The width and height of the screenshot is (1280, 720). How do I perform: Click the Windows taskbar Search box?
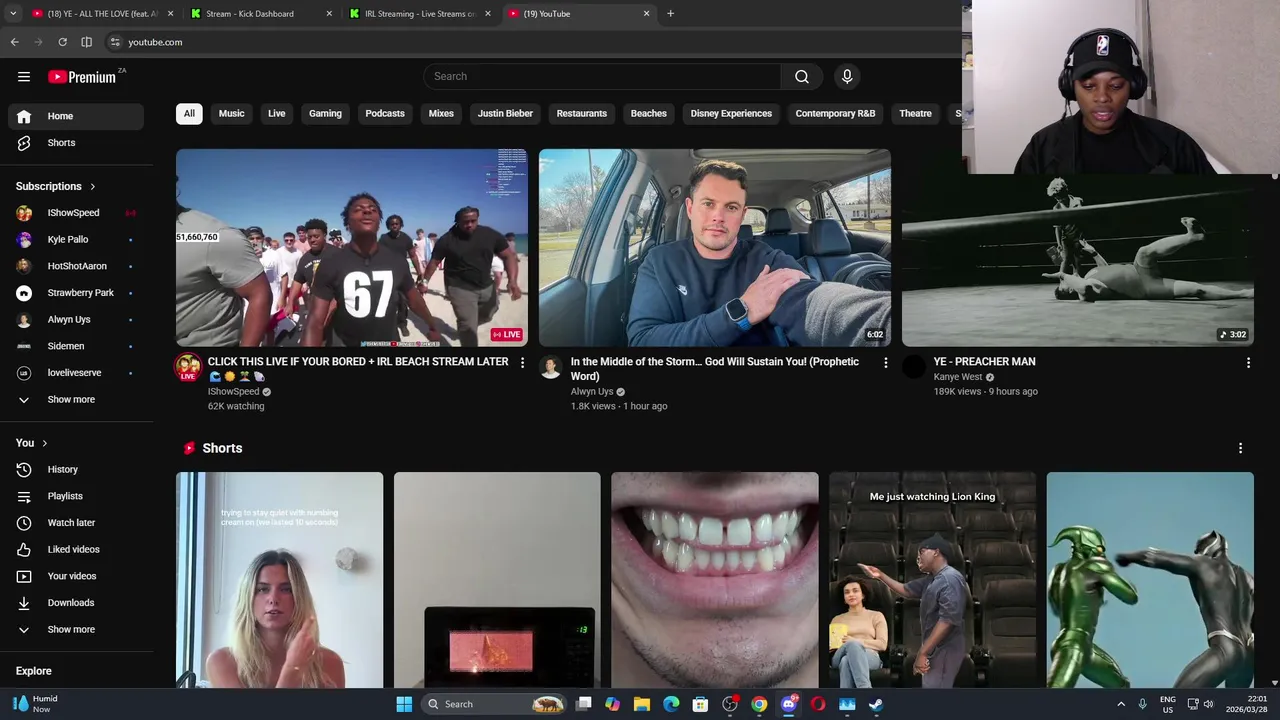coord(495,704)
